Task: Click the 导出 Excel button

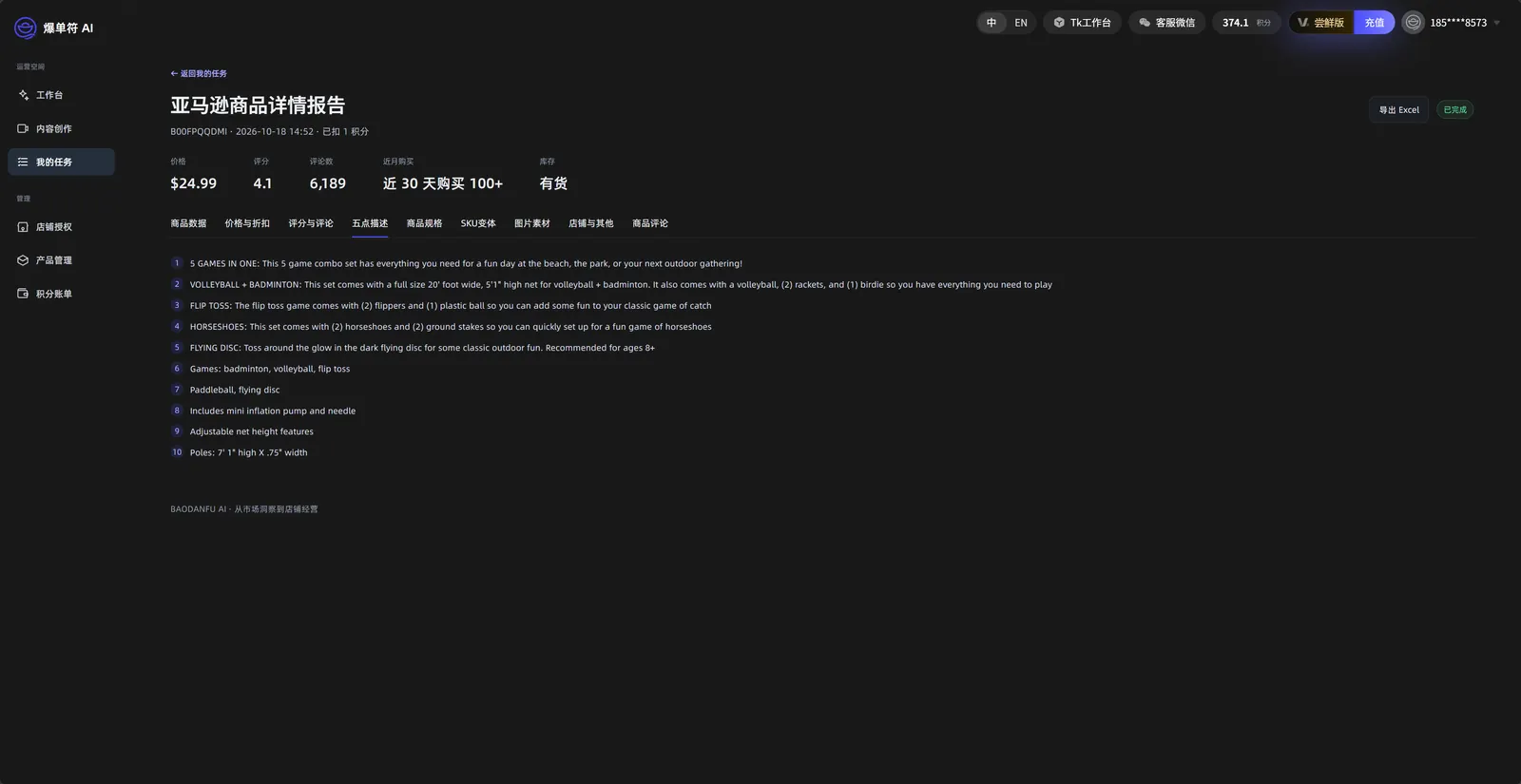Action: 1398,110
